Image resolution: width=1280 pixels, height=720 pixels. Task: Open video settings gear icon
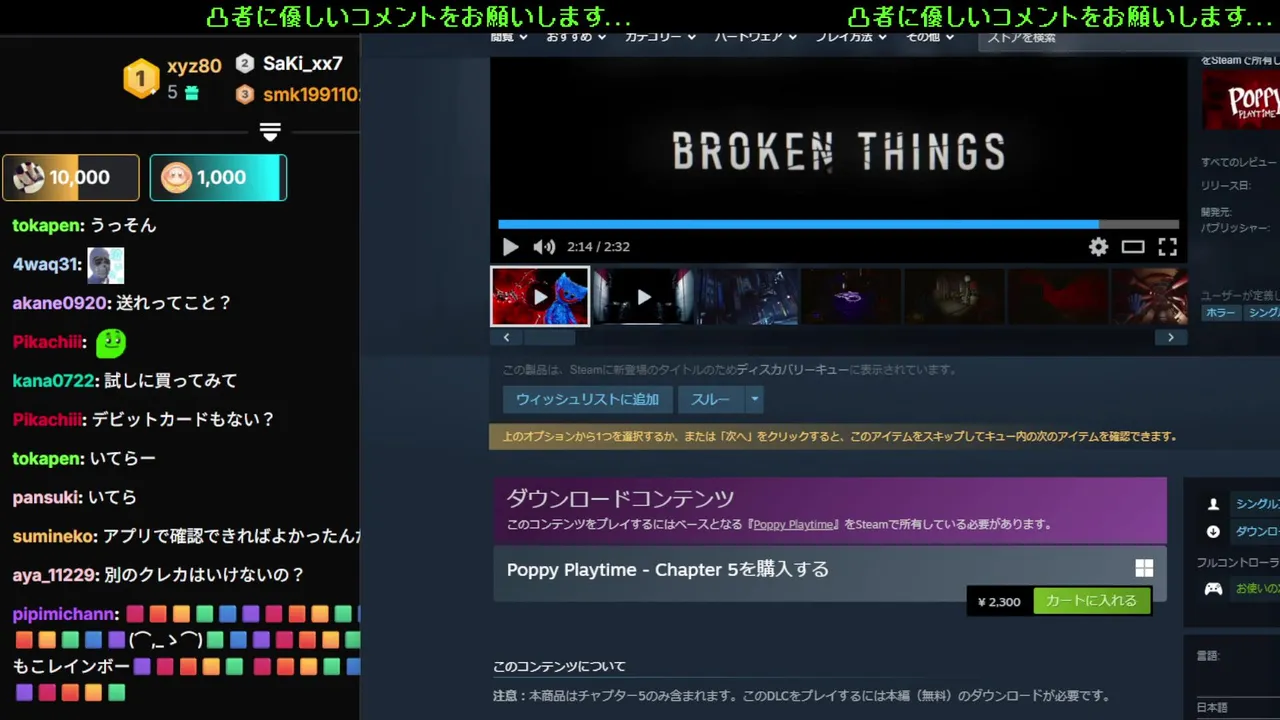pos(1099,247)
